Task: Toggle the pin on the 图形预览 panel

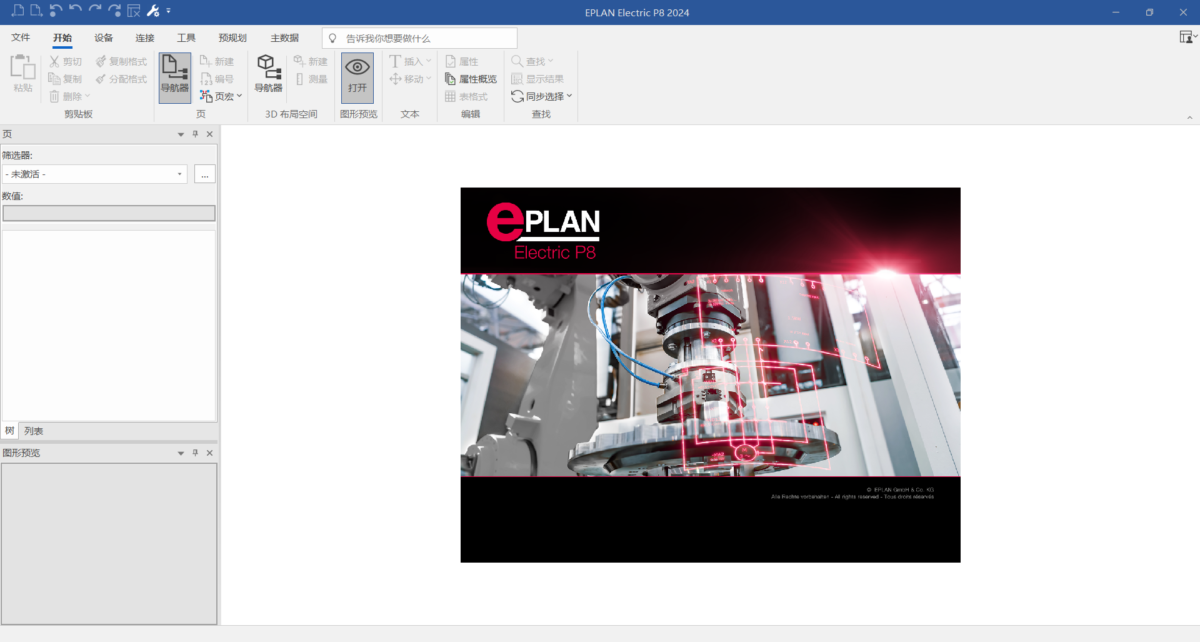Action: [195, 453]
